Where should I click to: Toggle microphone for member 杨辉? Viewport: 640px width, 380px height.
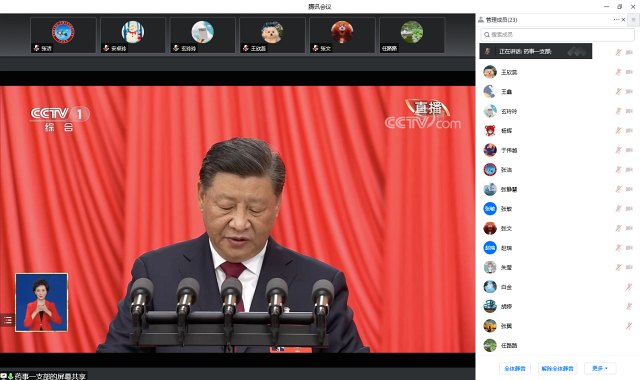(618, 131)
